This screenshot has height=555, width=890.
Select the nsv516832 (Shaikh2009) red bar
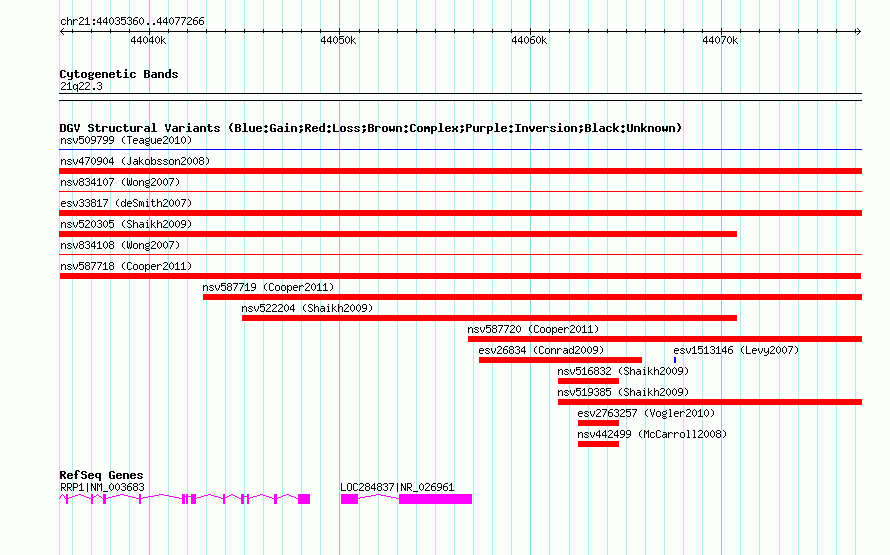click(588, 381)
